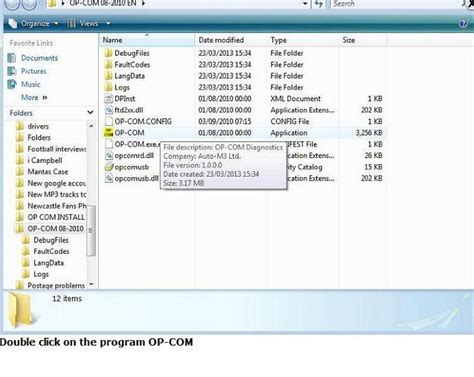Select the Folders item in tree
Image resolution: width=474 pixels, height=377 pixels.
point(39,138)
